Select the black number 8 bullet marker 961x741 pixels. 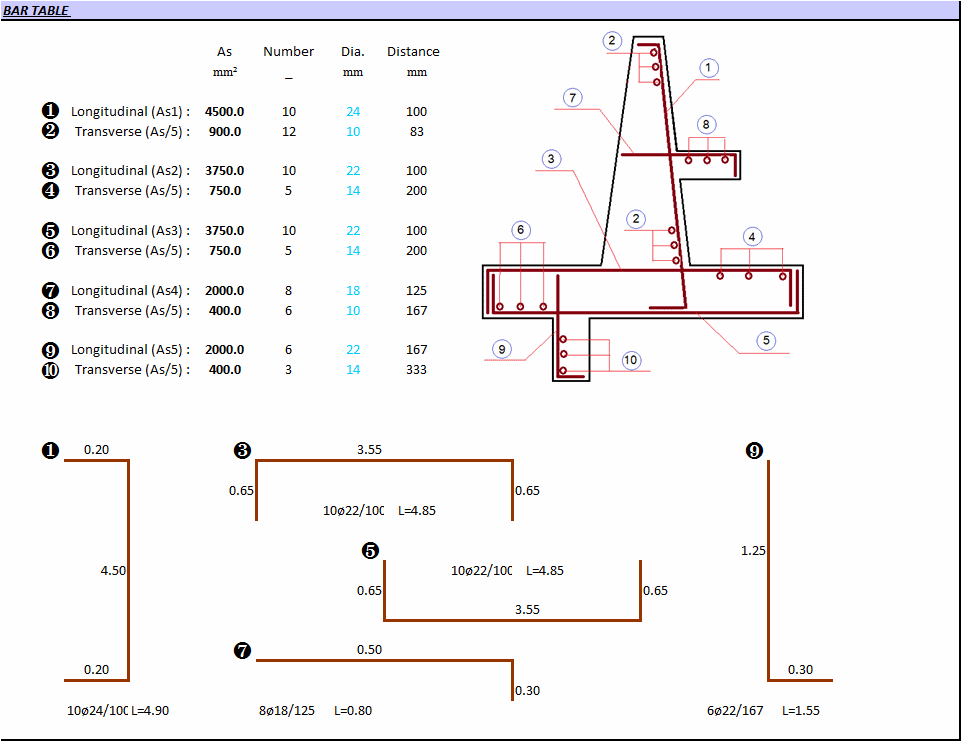click(x=51, y=311)
